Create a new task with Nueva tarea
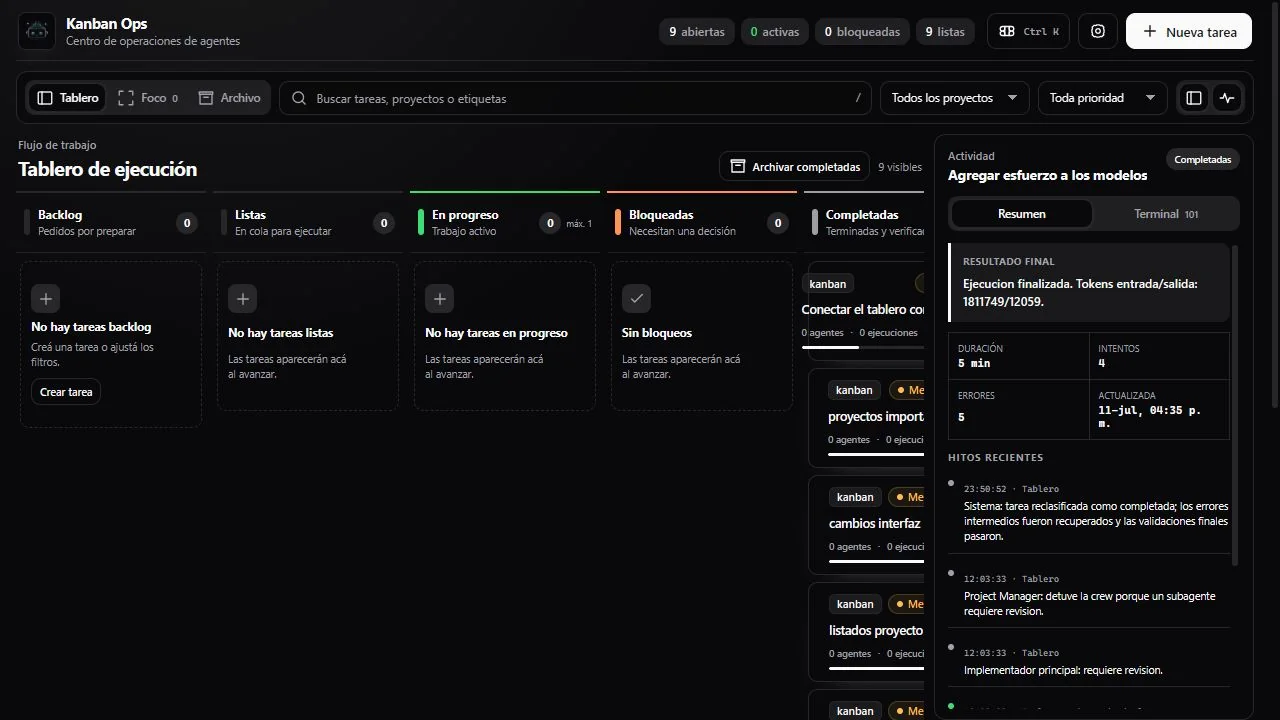1280x720 pixels. [x=1189, y=31]
